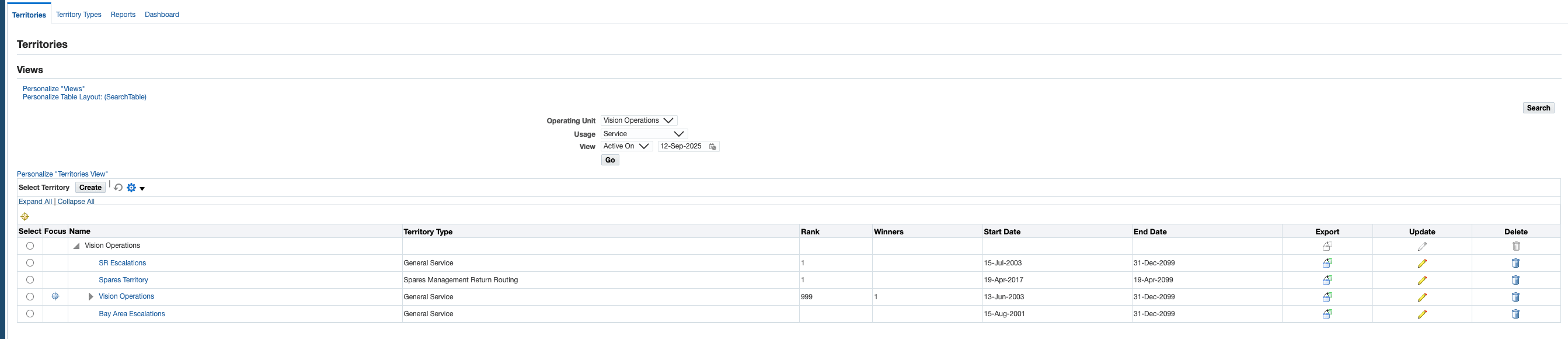Select the Spares Territory radio button
The width and height of the screenshot is (1568, 339).
(x=30, y=280)
